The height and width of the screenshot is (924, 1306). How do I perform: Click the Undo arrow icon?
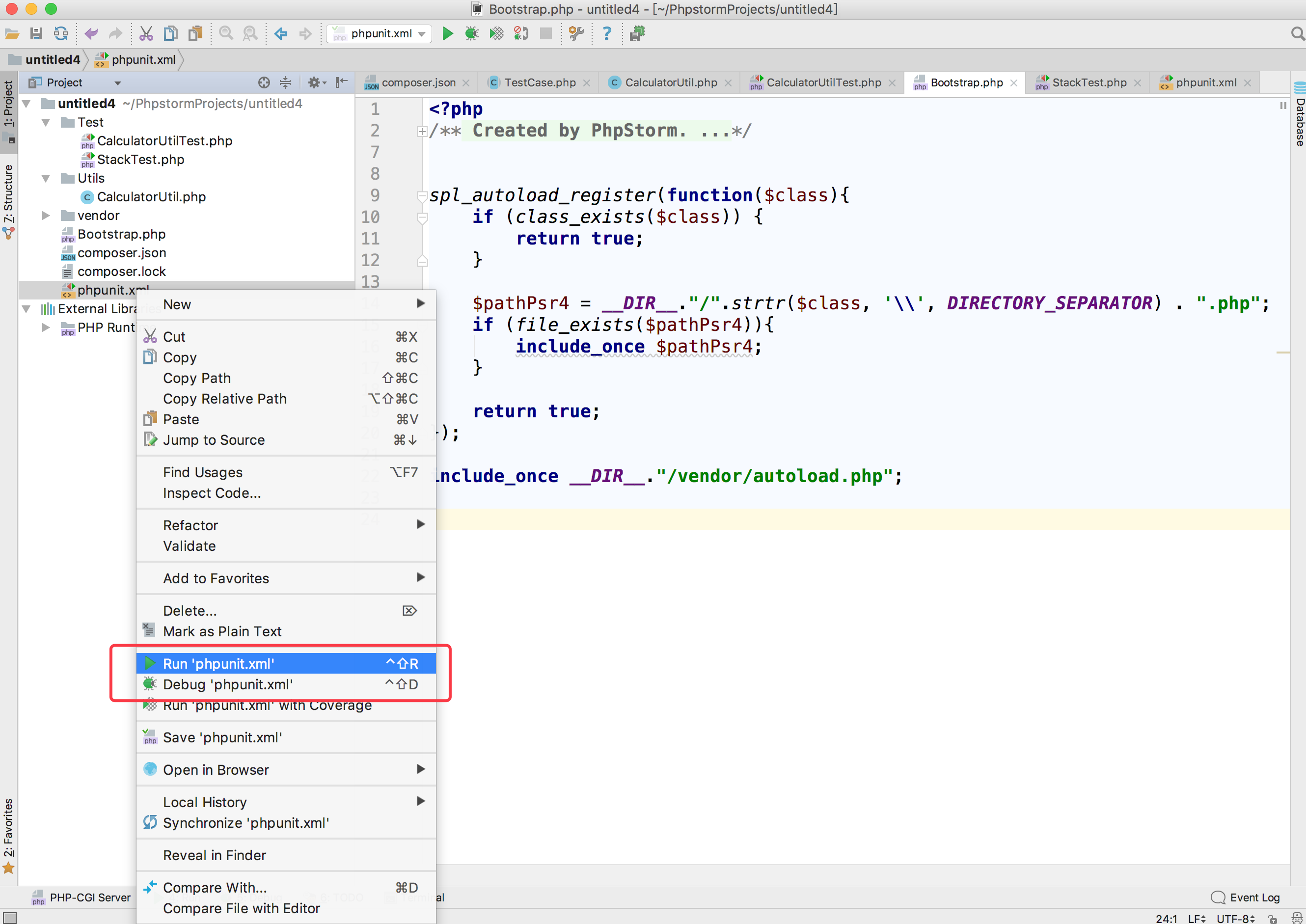point(91,34)
